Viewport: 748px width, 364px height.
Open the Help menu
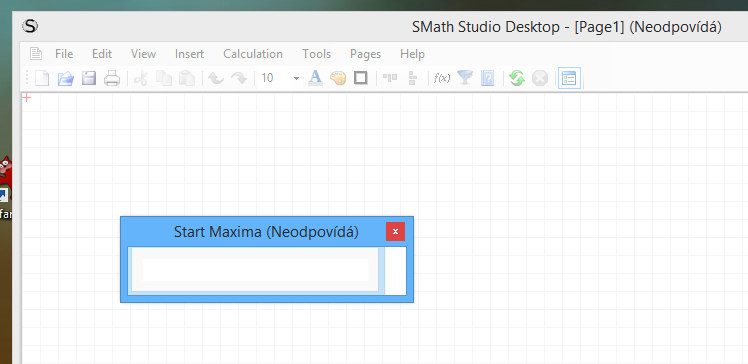pyautogui.click(x=413, y=54)
